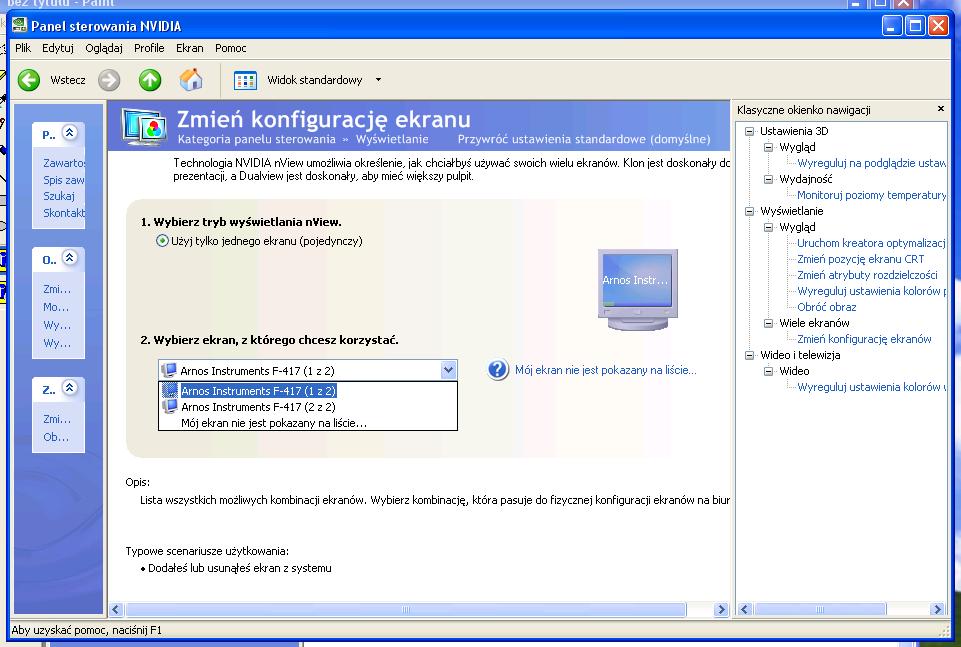Viewport: 961px width, 647px height.
Task: Close the Klasyczne okienko nawigacji pane
Action: point(941,108)
